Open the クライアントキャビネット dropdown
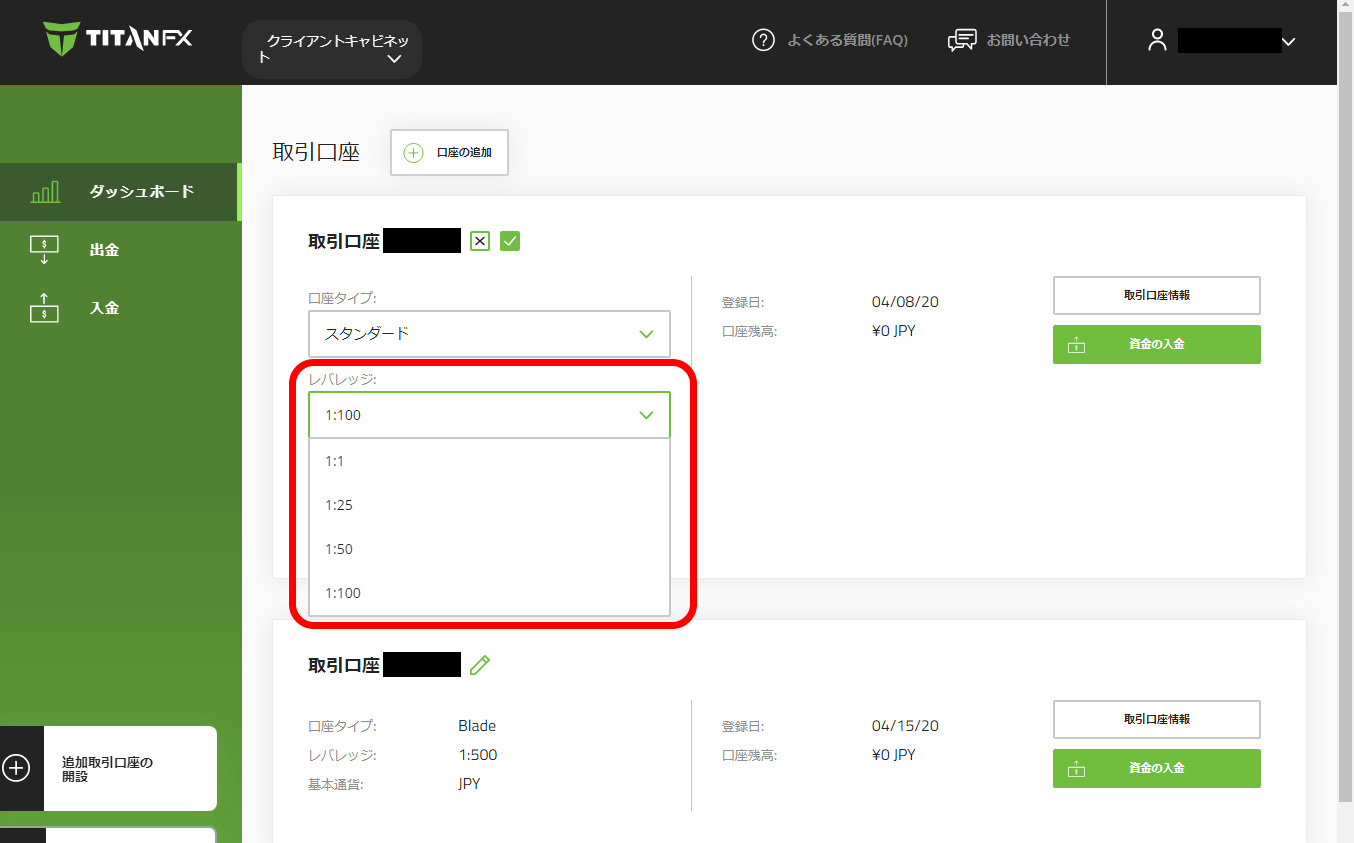The width and height of the screenshot is (1354, 843). [332, 50]
